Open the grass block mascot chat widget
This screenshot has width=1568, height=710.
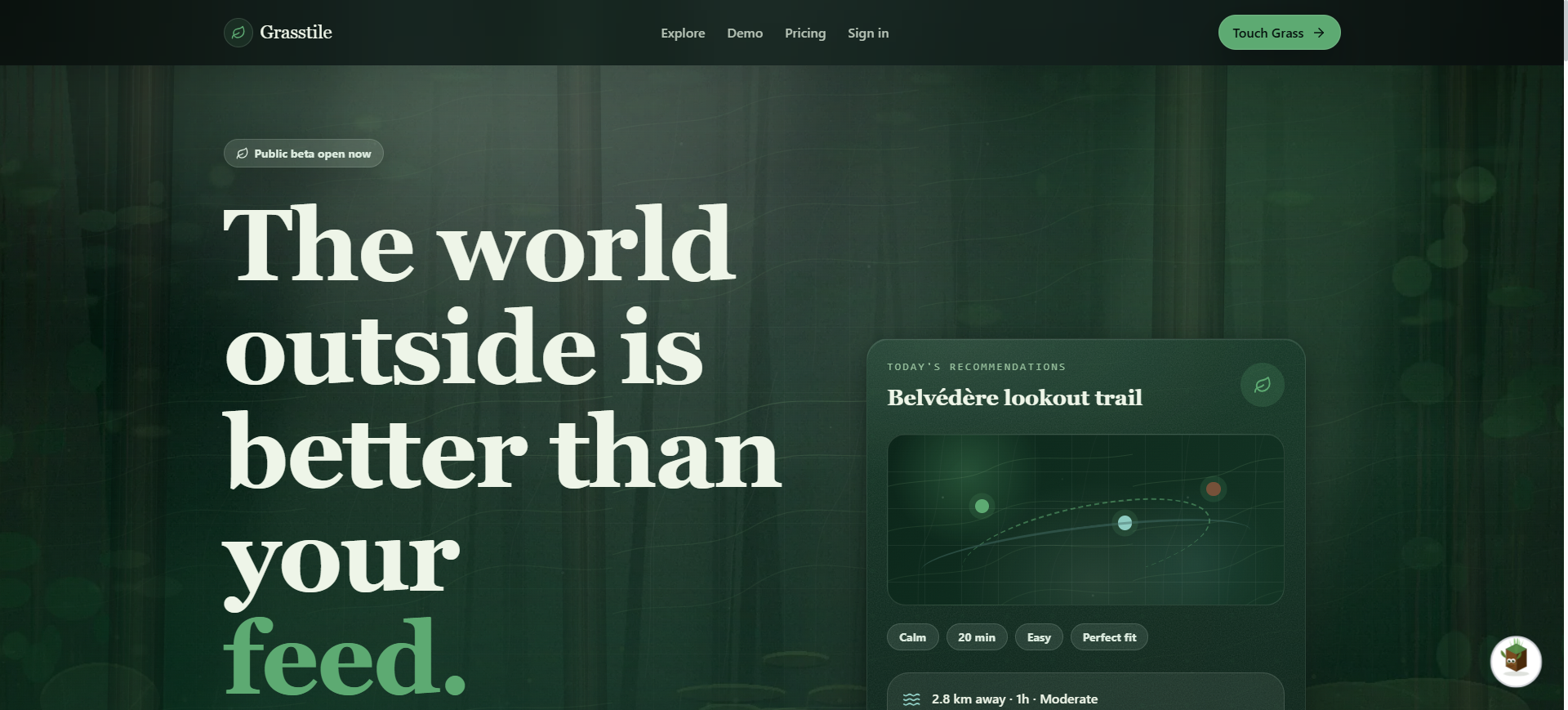click(x=1516, y=661)
